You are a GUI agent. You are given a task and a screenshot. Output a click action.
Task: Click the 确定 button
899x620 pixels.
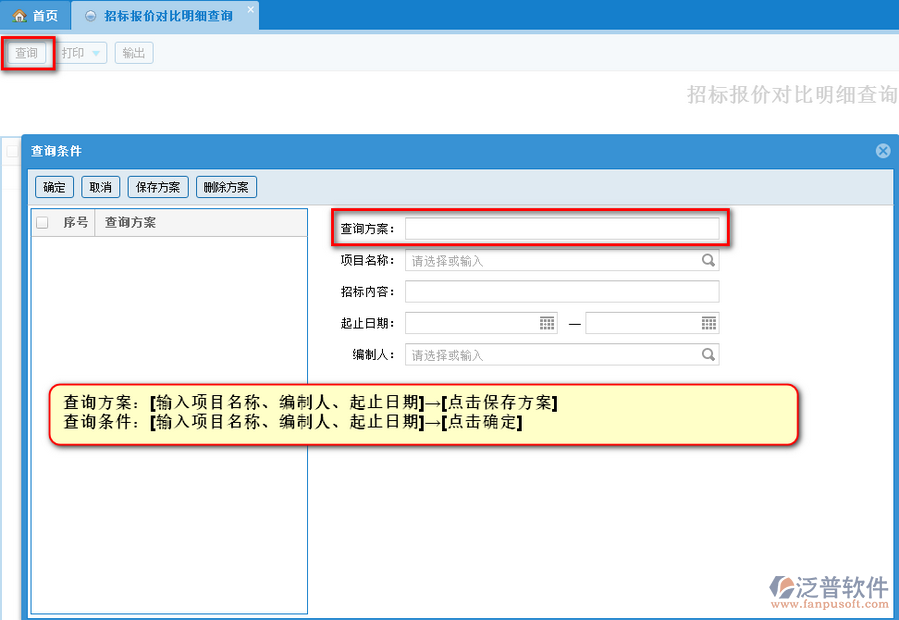(54, 187)
